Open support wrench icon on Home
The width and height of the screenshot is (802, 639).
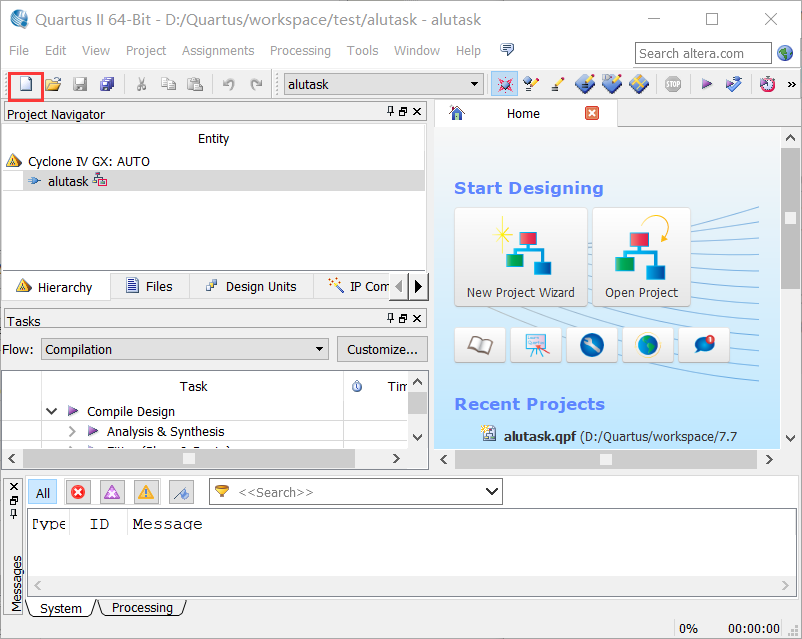pyautogui.click(x=592, y=345)
